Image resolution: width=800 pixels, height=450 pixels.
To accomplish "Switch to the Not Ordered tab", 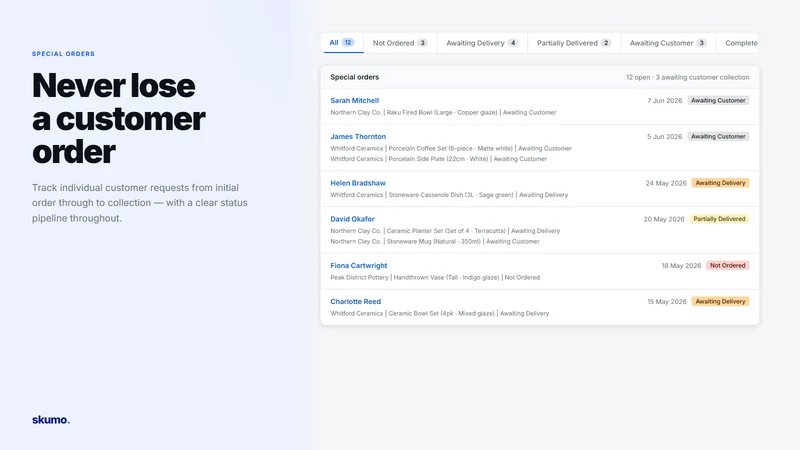I will point(400,43).
